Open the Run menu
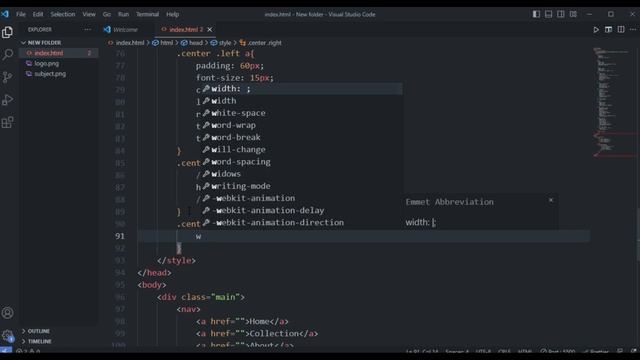Screen dimensions: 640x360 tap(123, 14)
